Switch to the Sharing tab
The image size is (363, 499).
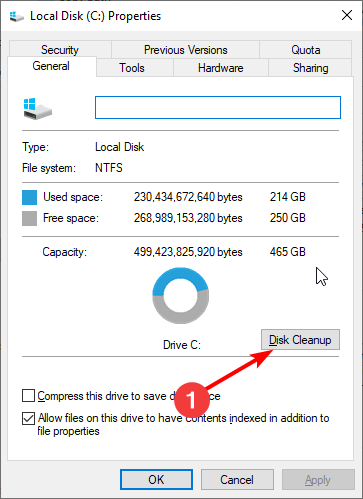tap(310, 68)
